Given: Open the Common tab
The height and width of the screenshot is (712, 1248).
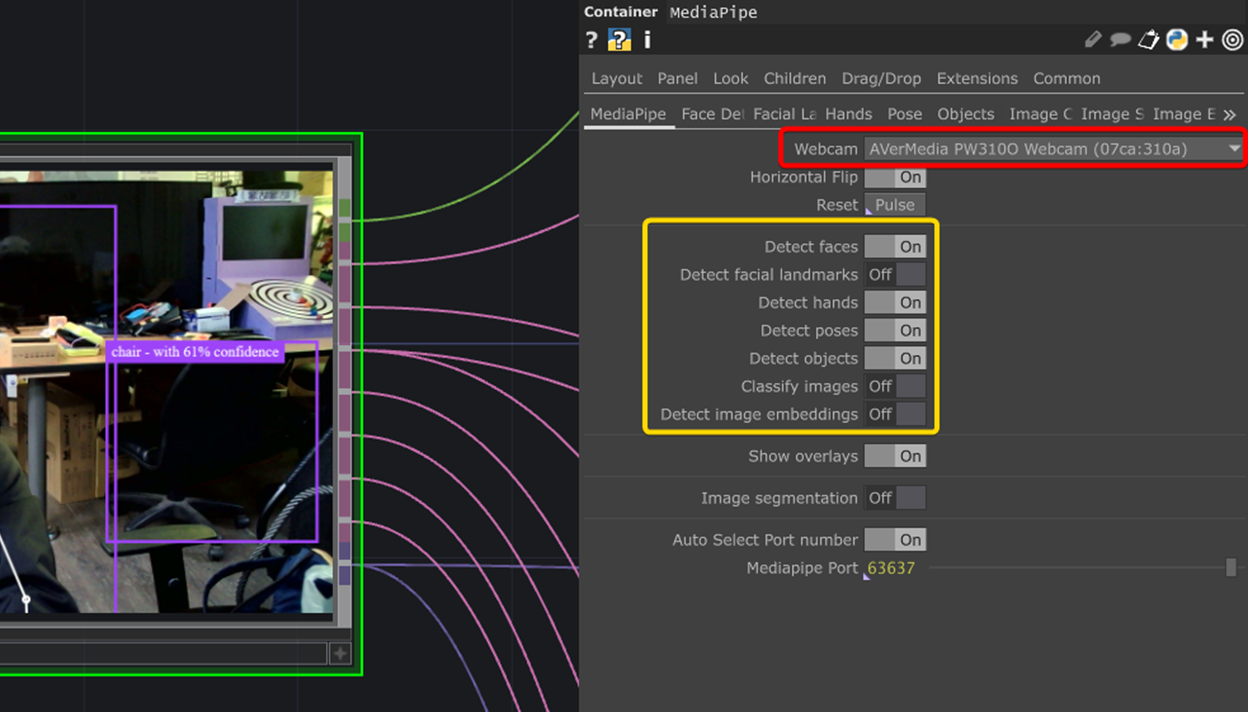Looking at the screenshot, I should pyautogui.click(x=1066, y=78).
